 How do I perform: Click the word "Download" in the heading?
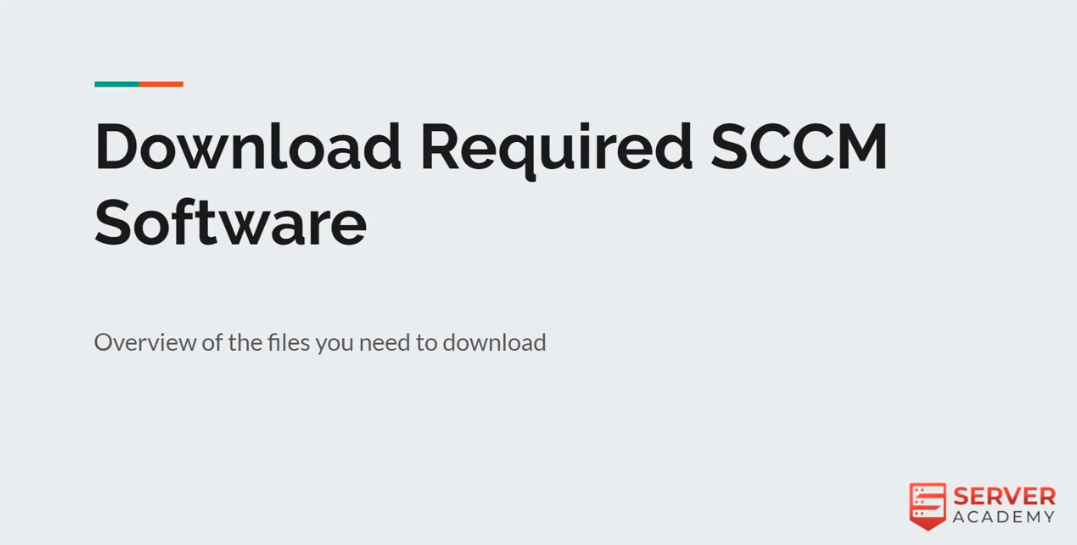(x=248, y=146)
